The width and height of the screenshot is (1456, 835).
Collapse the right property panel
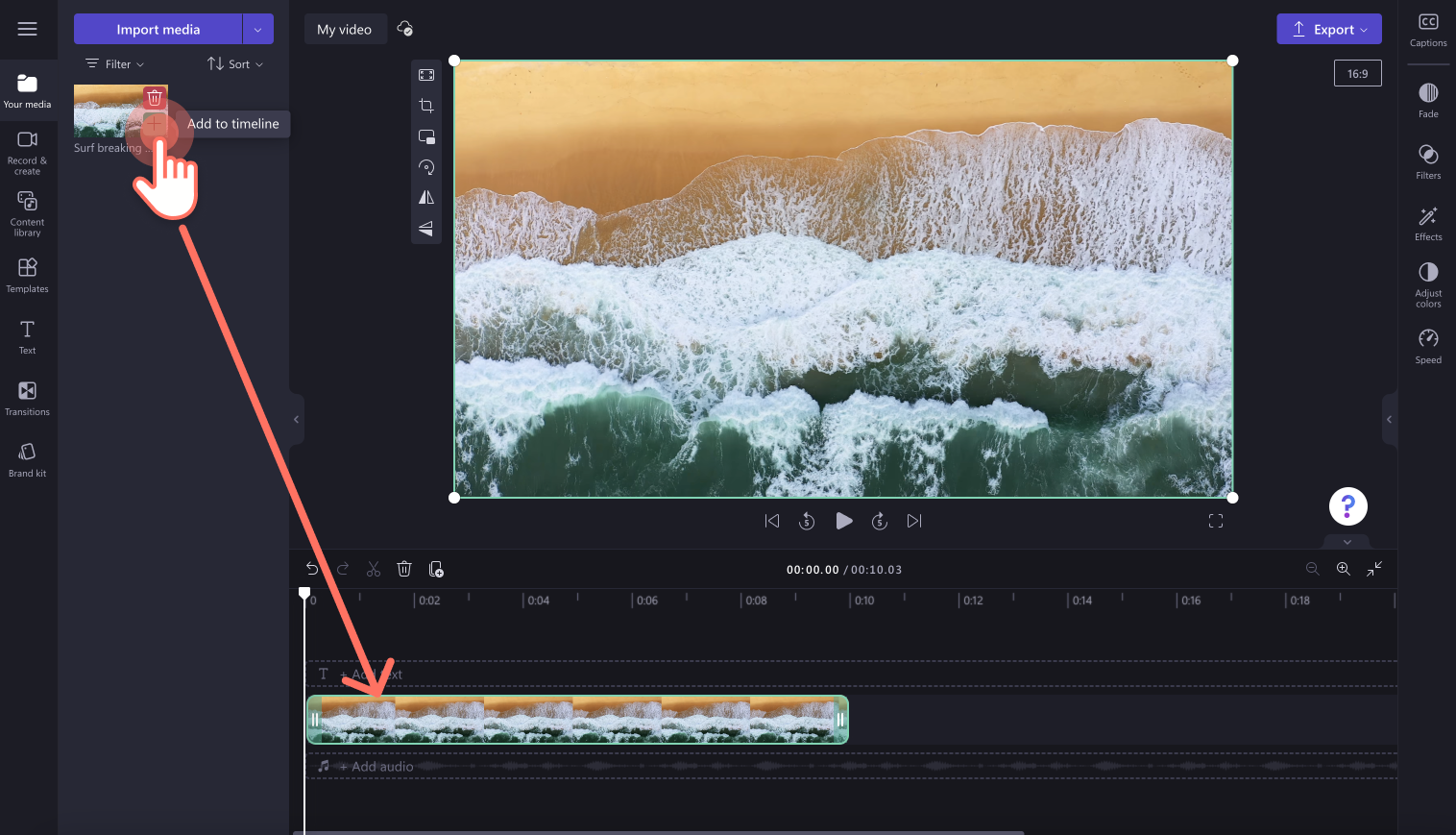click(x=1389, y=419)
